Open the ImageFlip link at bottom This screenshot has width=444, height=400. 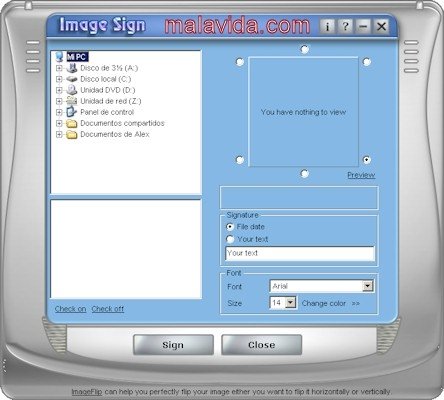pos(87,392)
